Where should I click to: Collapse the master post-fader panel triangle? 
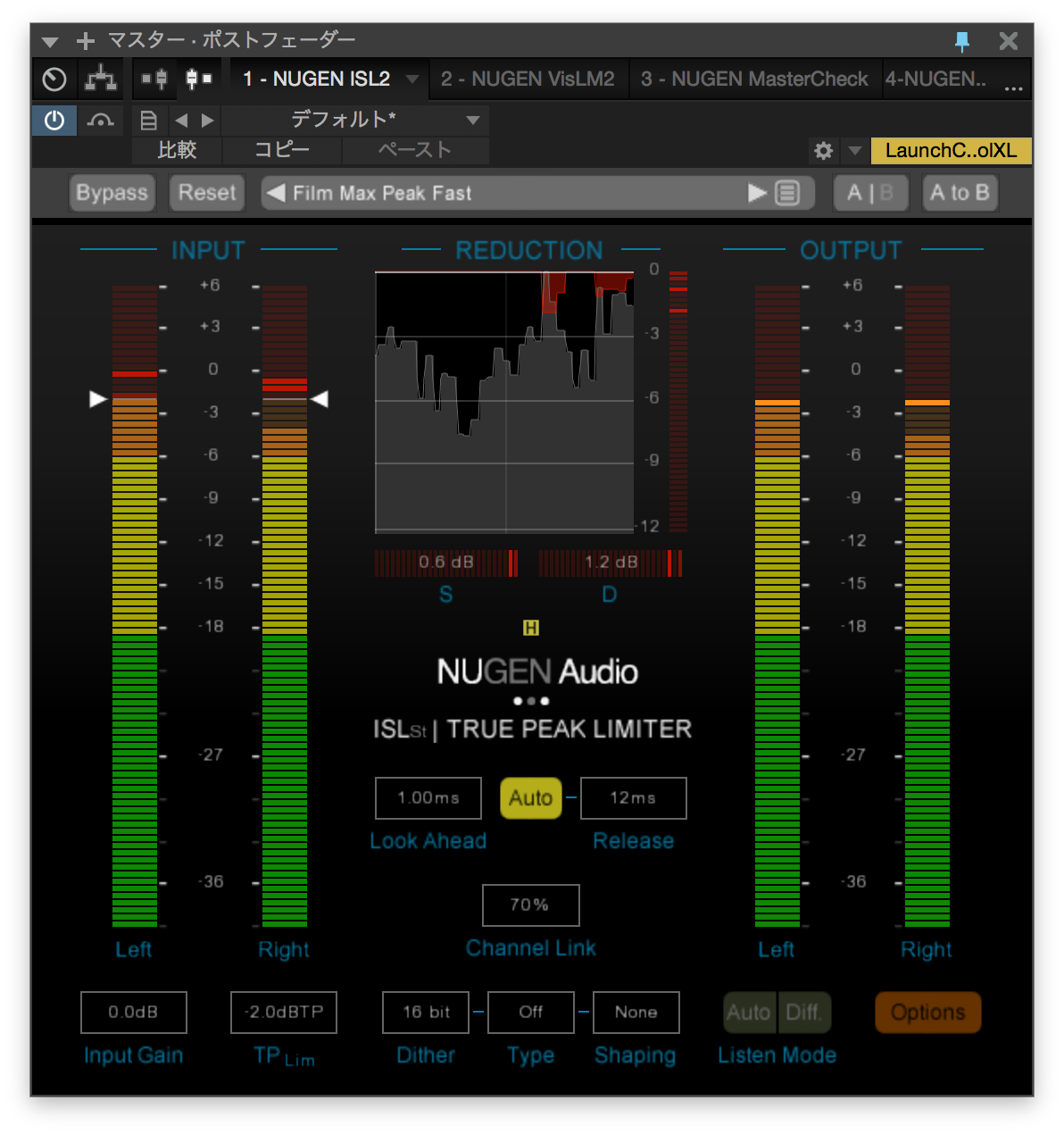click(50, 41)
